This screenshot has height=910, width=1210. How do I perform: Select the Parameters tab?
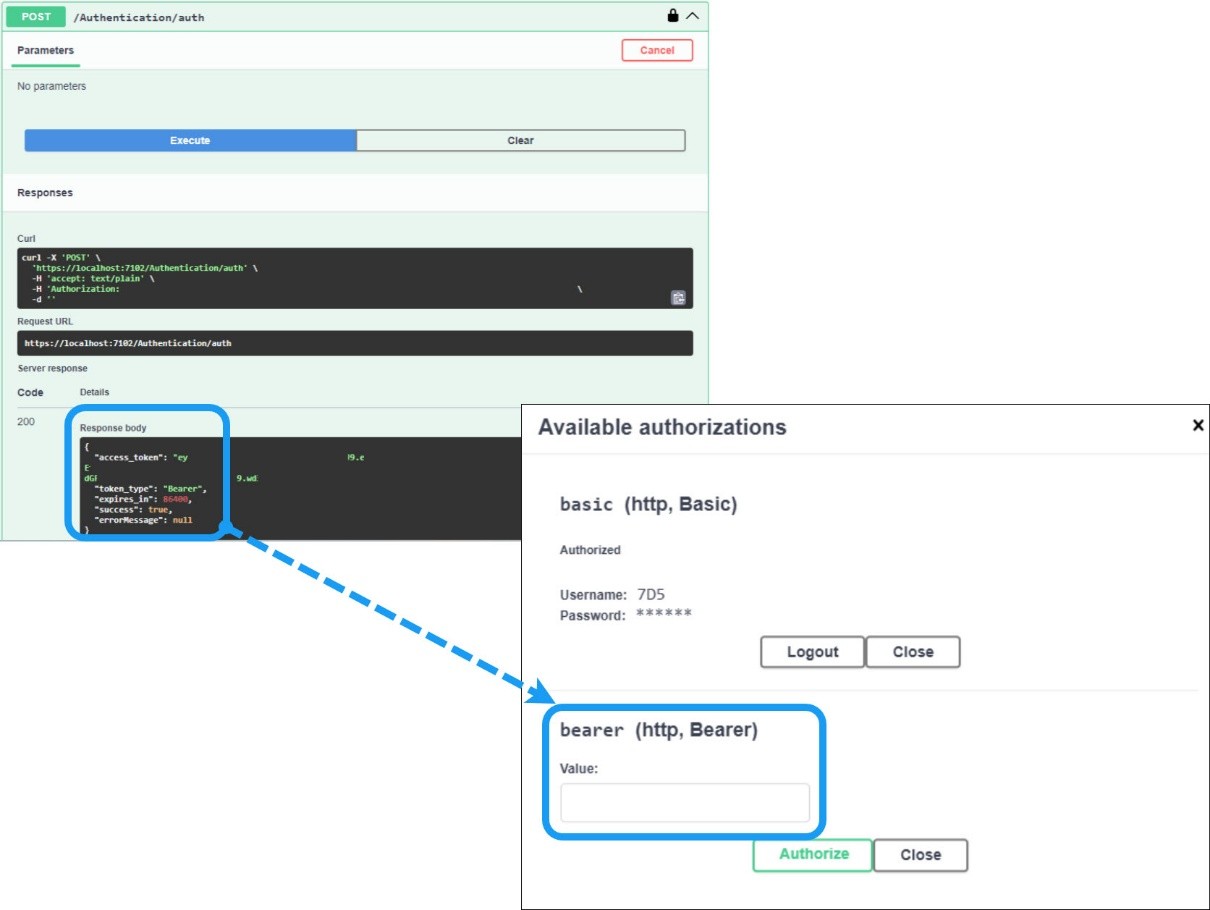point(46,50)
